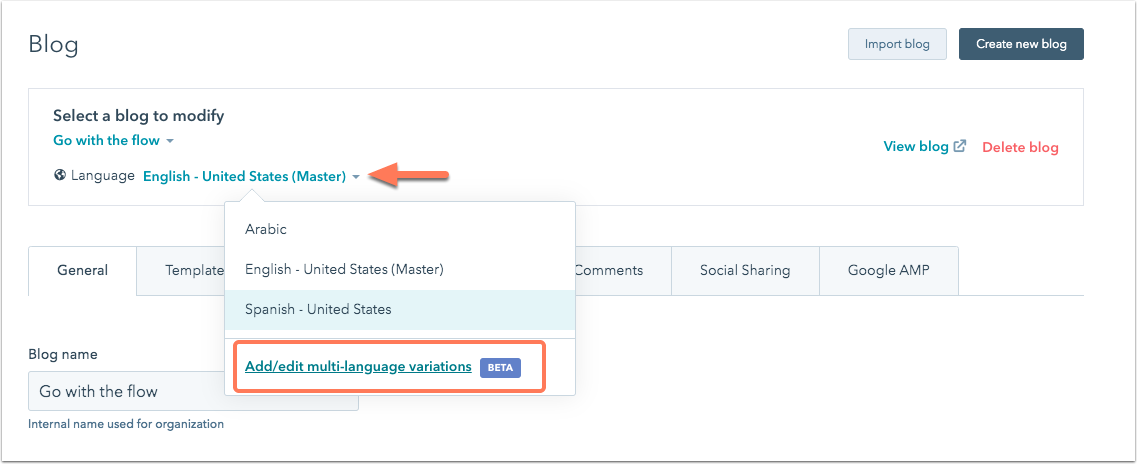Viewport: 1137px width, 464px height.
Task: Select English - United States (Master) in the dropdown list
Action: 400,270
